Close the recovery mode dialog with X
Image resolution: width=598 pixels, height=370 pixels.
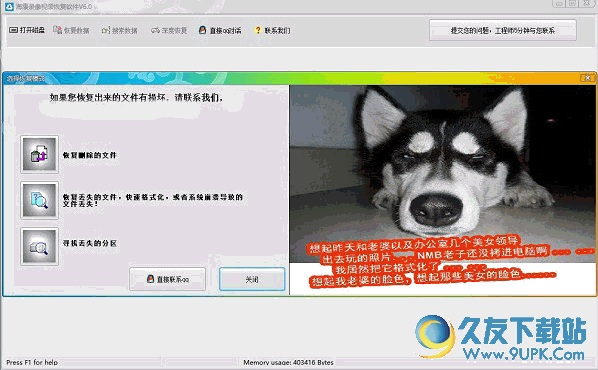pyautogui.click(x=588, y=78)
